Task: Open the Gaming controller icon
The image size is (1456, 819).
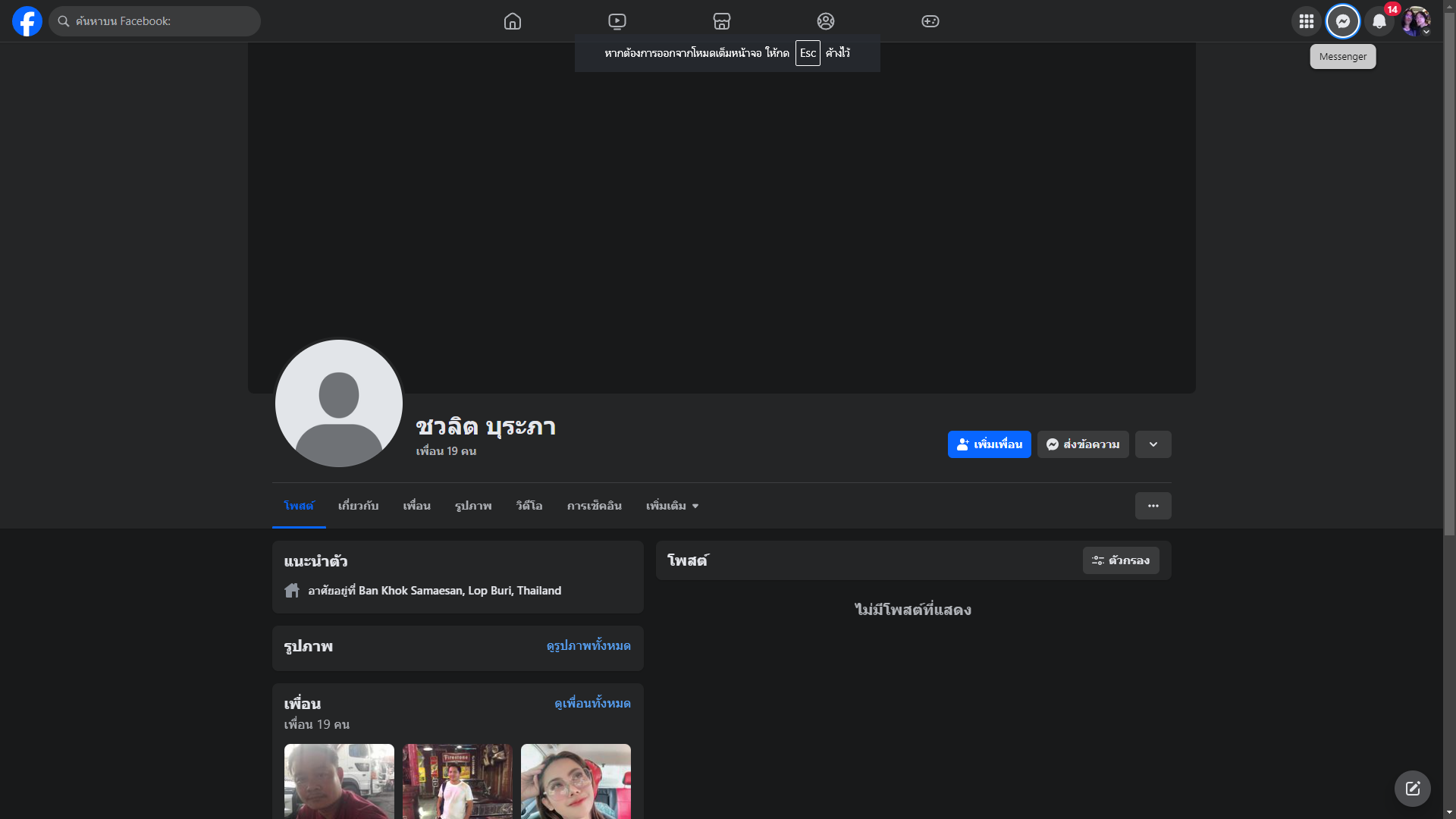Action: (x=930, y=21)
